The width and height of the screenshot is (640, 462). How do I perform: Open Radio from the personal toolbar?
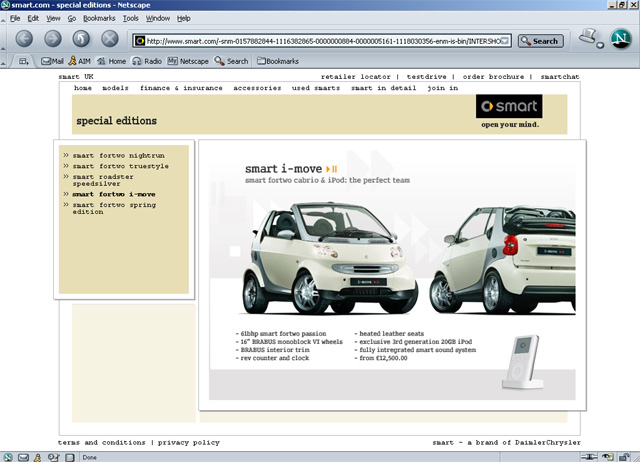tap(147, 61)
